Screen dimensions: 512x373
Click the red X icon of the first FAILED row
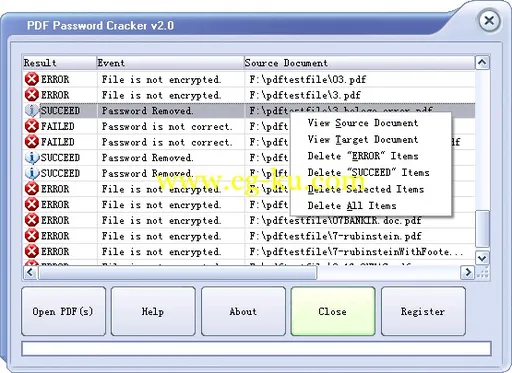coord(32,126)
